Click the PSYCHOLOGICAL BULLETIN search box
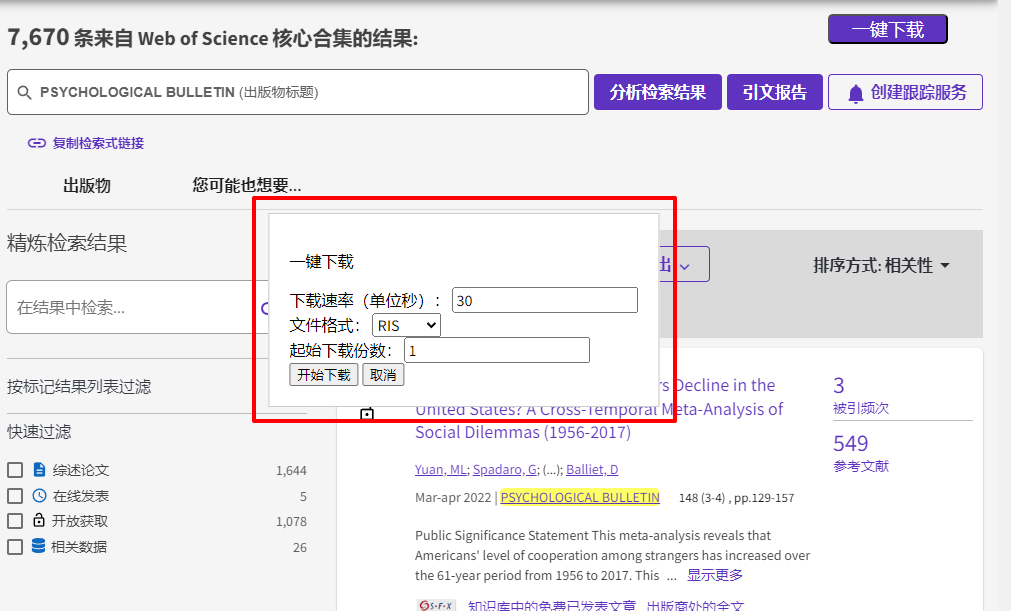This screenshot has width=1011, height=611. coord(298,92)
